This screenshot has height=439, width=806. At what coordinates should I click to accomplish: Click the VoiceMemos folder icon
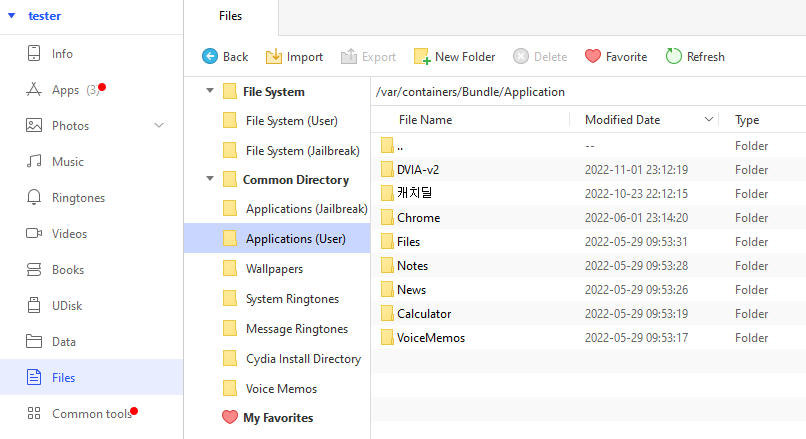pos(387,337)
